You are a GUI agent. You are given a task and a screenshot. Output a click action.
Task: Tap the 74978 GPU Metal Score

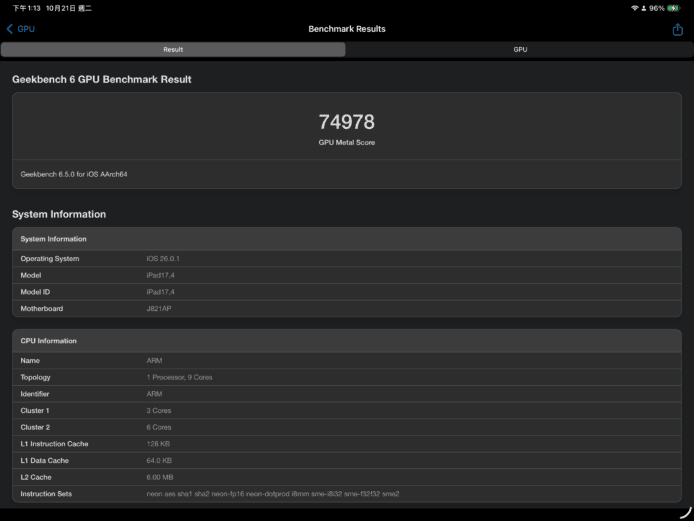(x=346, y=122)
